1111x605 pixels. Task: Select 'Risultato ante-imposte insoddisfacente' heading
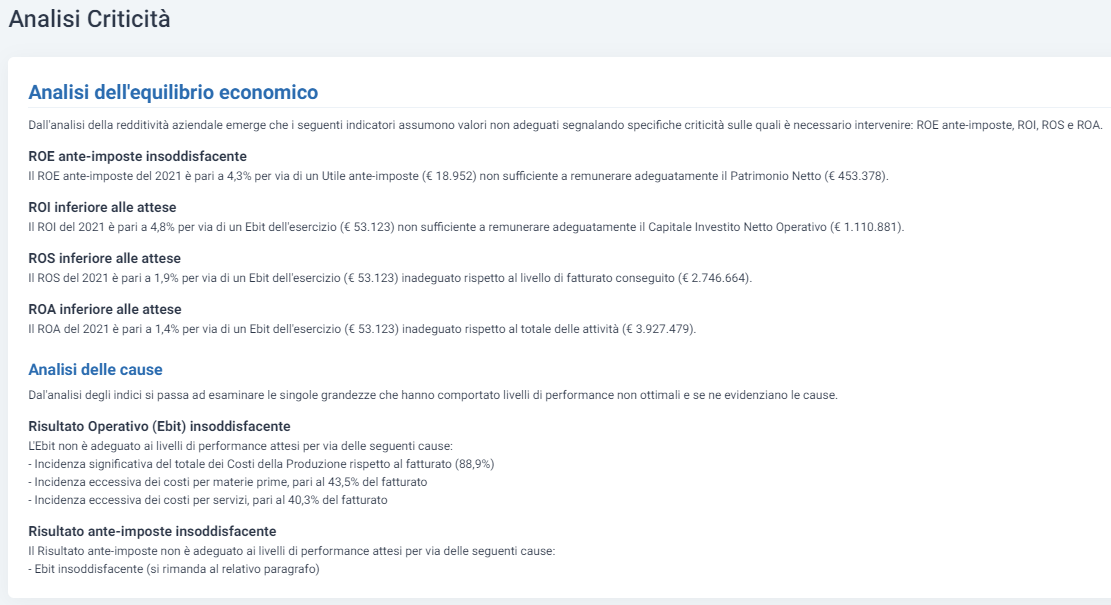(152, 531)
